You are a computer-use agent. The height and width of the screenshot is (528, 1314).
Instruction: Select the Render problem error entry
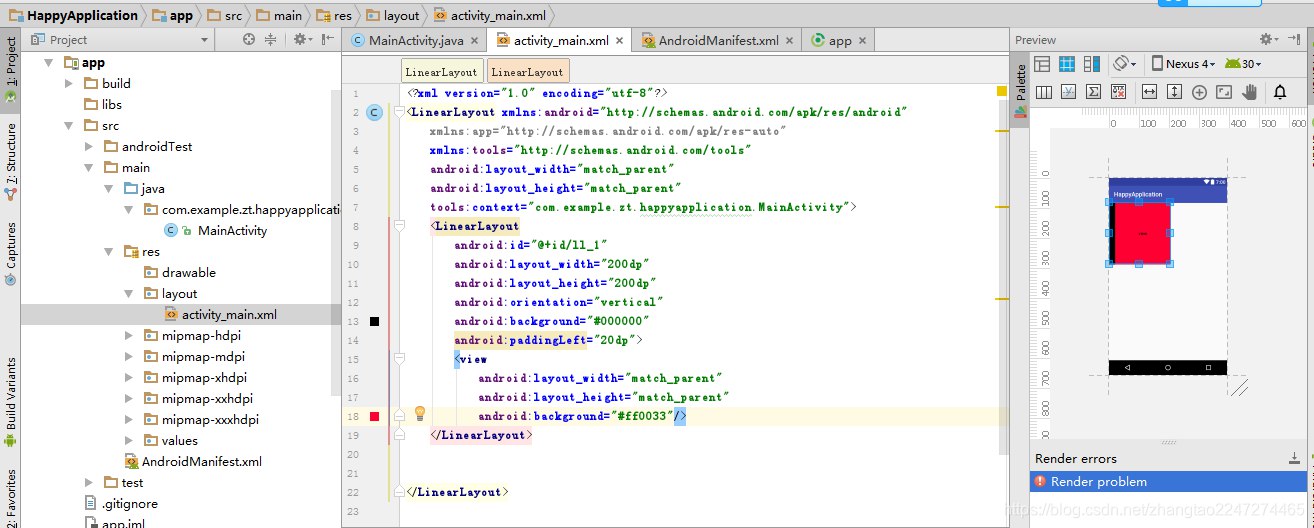pyautogui.click(x=1098, y=481)
